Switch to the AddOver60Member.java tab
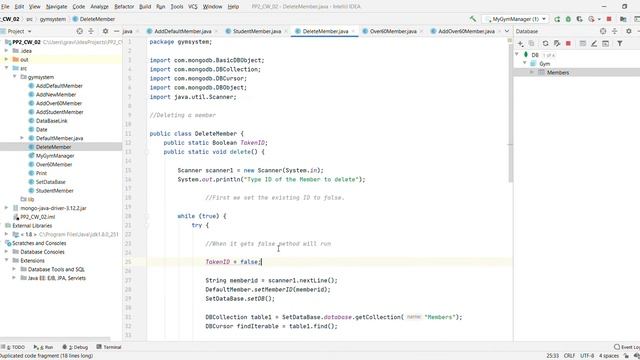This screenshot has width=640, height=360. 466,31
